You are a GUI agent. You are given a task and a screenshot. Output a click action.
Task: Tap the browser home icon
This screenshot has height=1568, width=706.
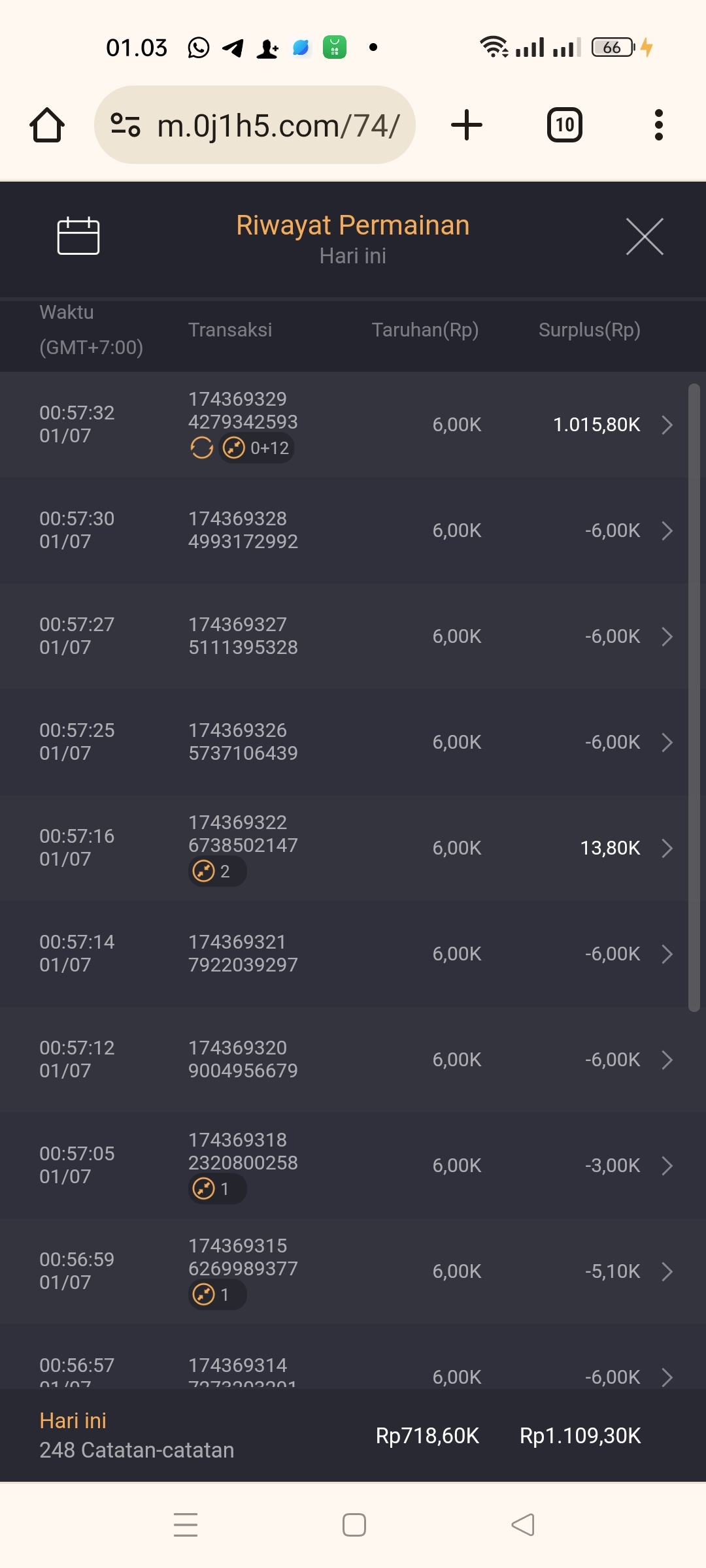point(47,125)
